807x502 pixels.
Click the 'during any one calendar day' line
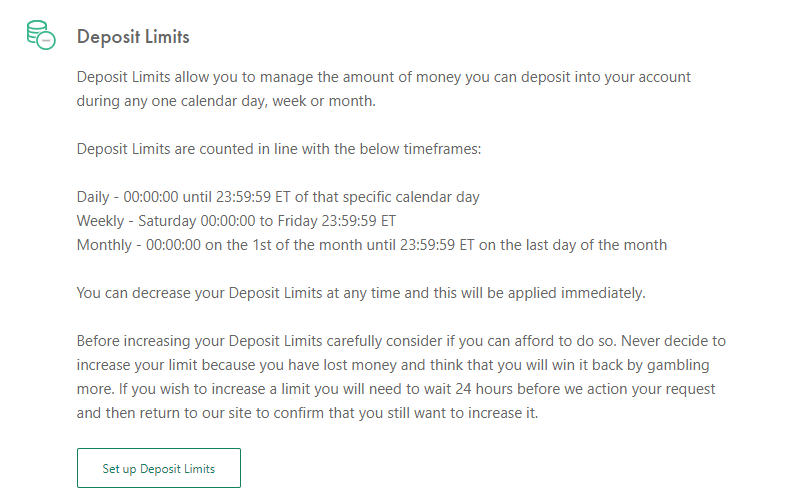(226, 101)
